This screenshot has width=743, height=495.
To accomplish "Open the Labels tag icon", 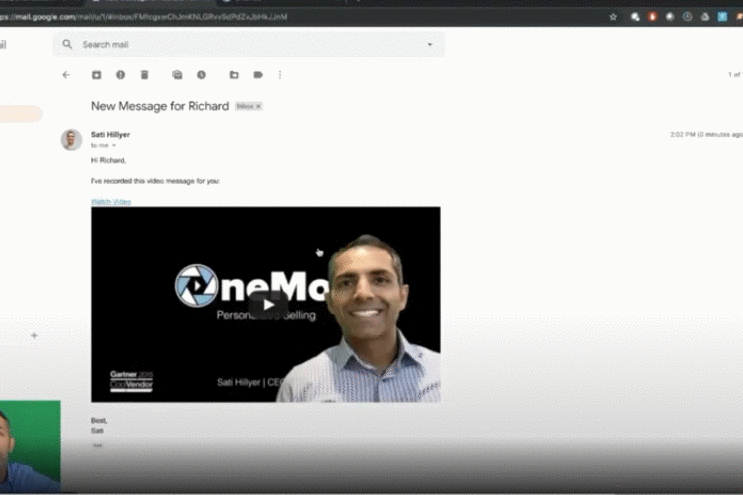I will 258,75.
